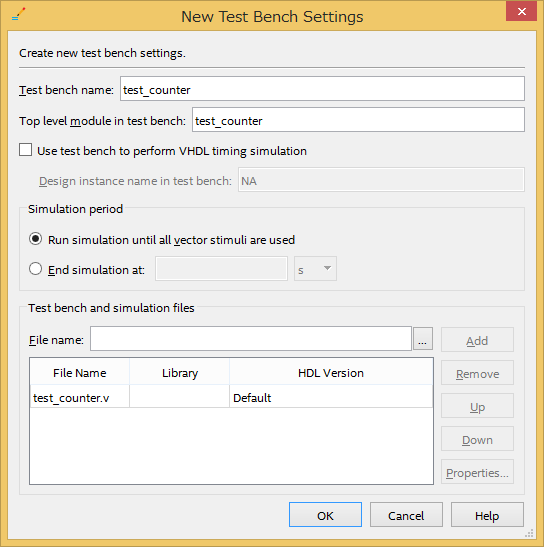544x547 pixels.
Task: Click the Design instance name field
Action: pyautogui.click(x=381, y=180)
